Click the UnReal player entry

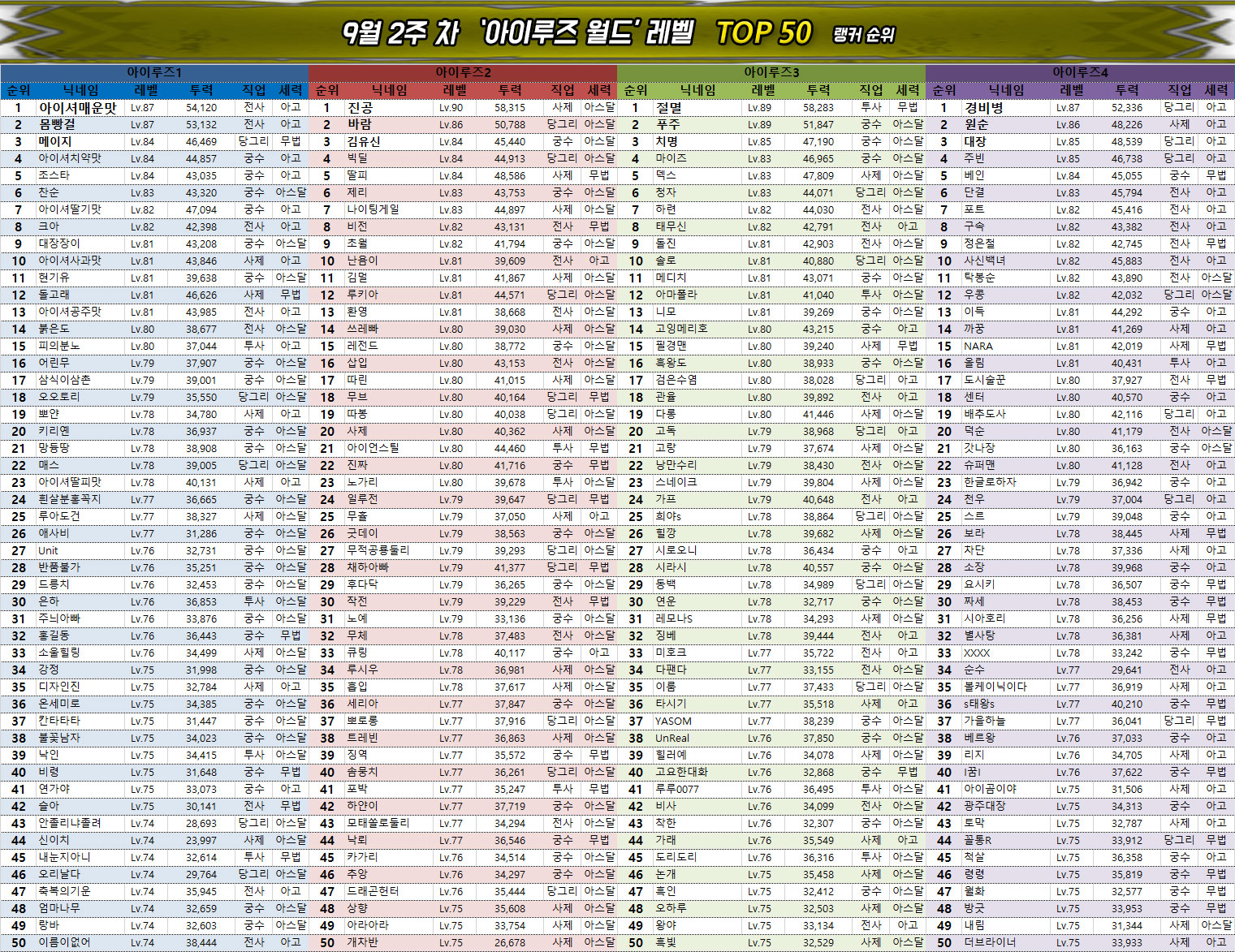click(x=672, y=738)
